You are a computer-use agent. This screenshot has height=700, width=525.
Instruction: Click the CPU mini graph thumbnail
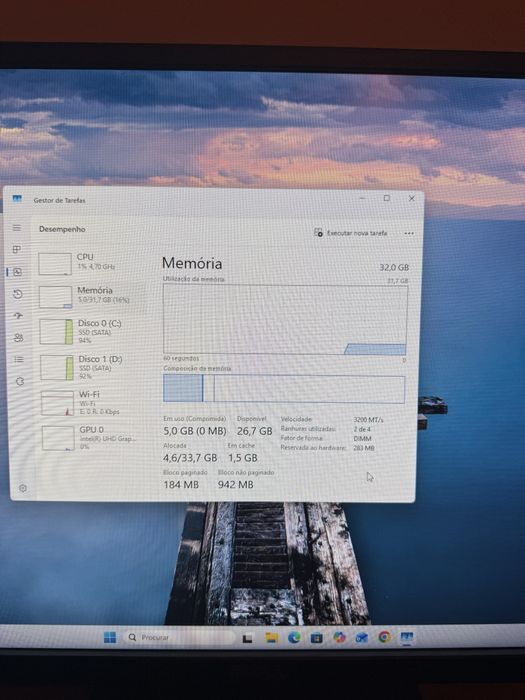[x=55, y=264]
